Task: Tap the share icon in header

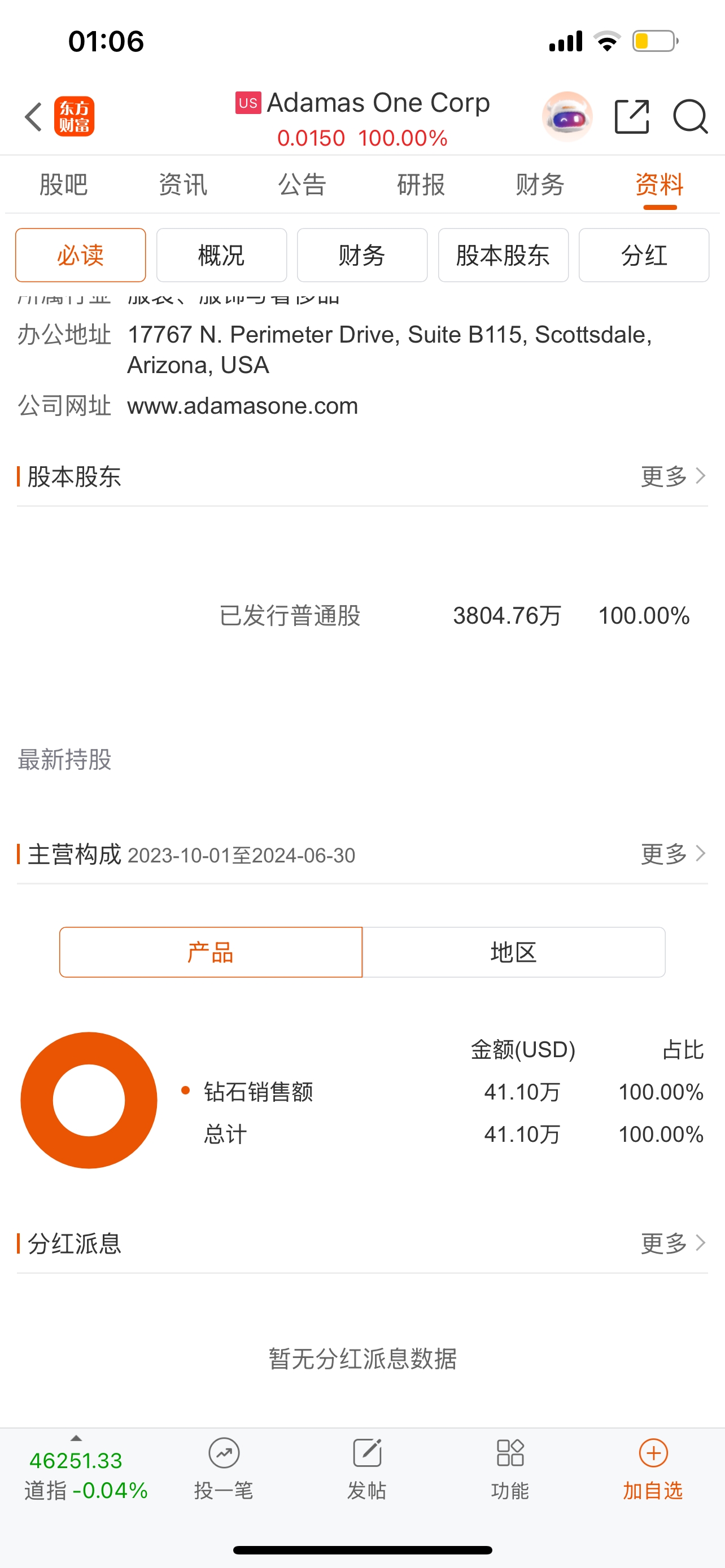Action: pyautogui.click(x=632, y=116)
